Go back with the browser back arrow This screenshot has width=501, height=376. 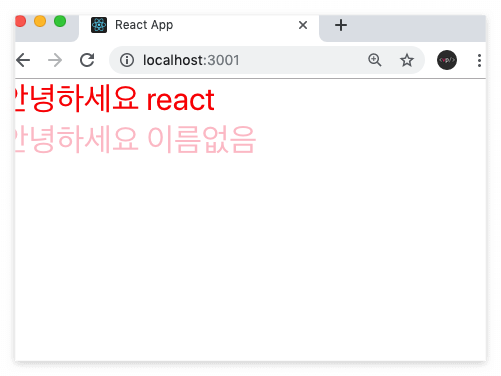[x=23, y=60]
